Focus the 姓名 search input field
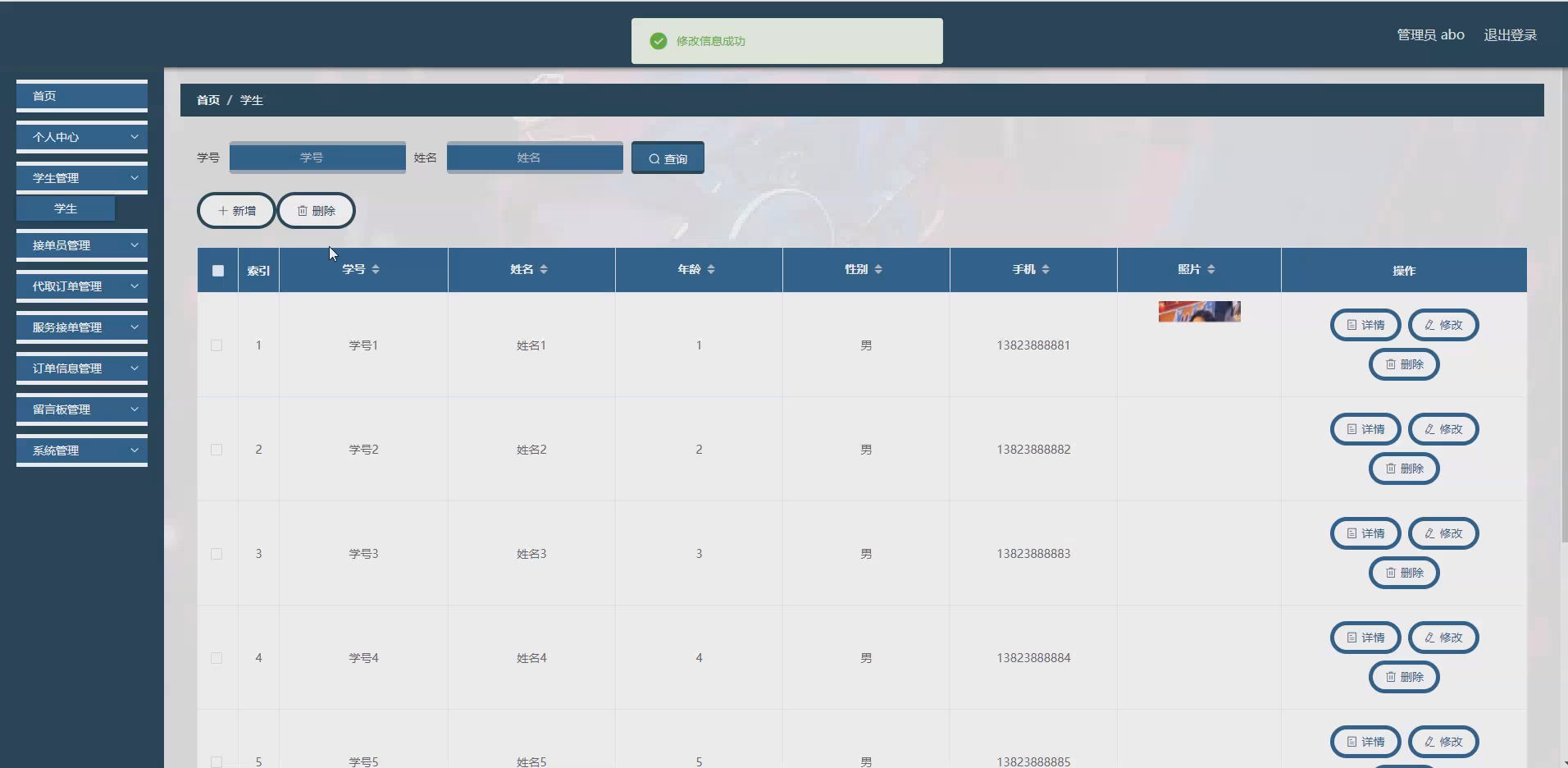This screenshot has height=768, width=1568. pyautogui.click(x=535, y=158)
